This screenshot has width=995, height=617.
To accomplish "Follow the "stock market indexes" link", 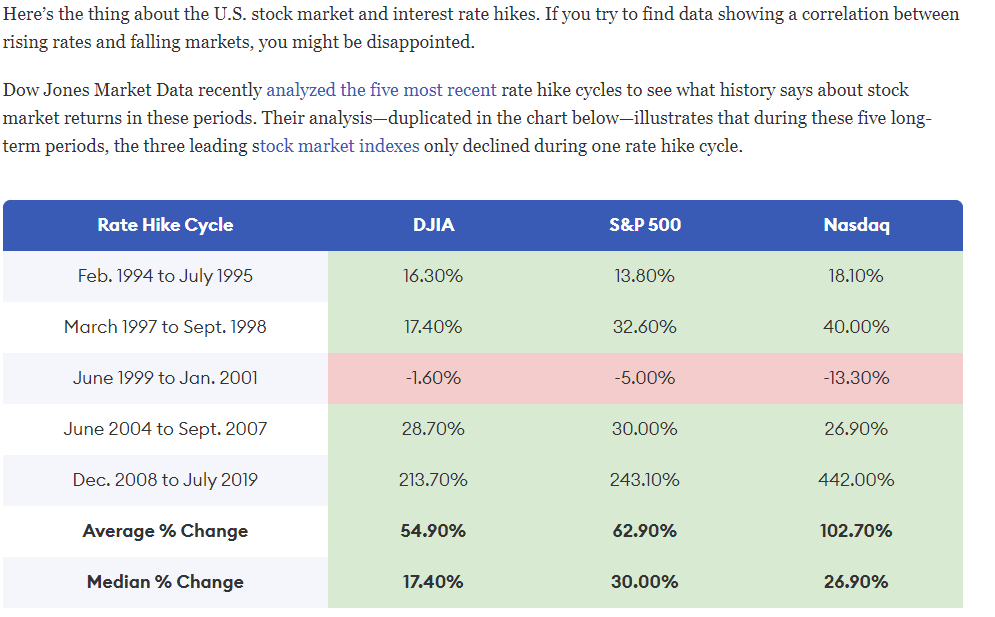I will tap(335, 146).
